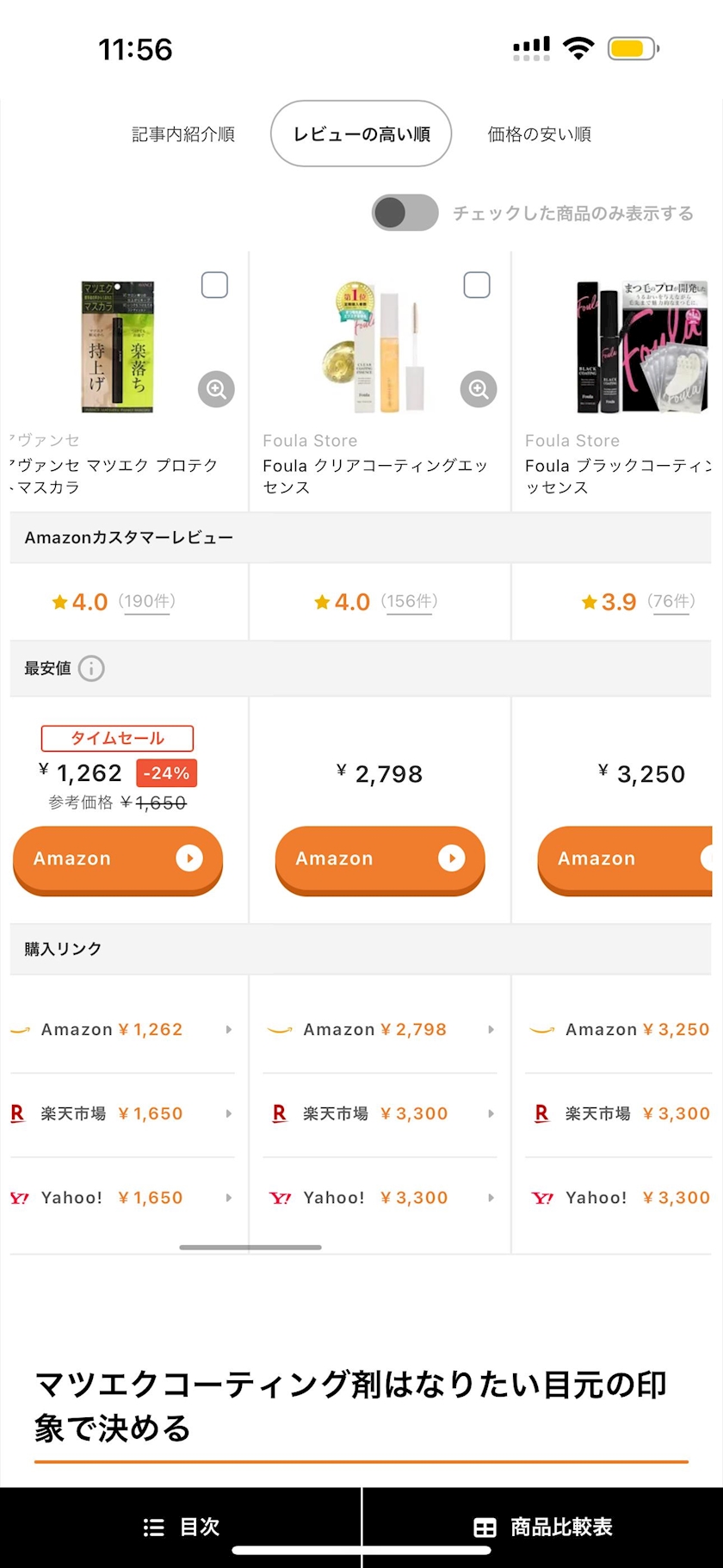The height and width of the screenshot is (1568, 723).
Task: Tap play arrow in first Amazon button
Action: coord(189,858)
